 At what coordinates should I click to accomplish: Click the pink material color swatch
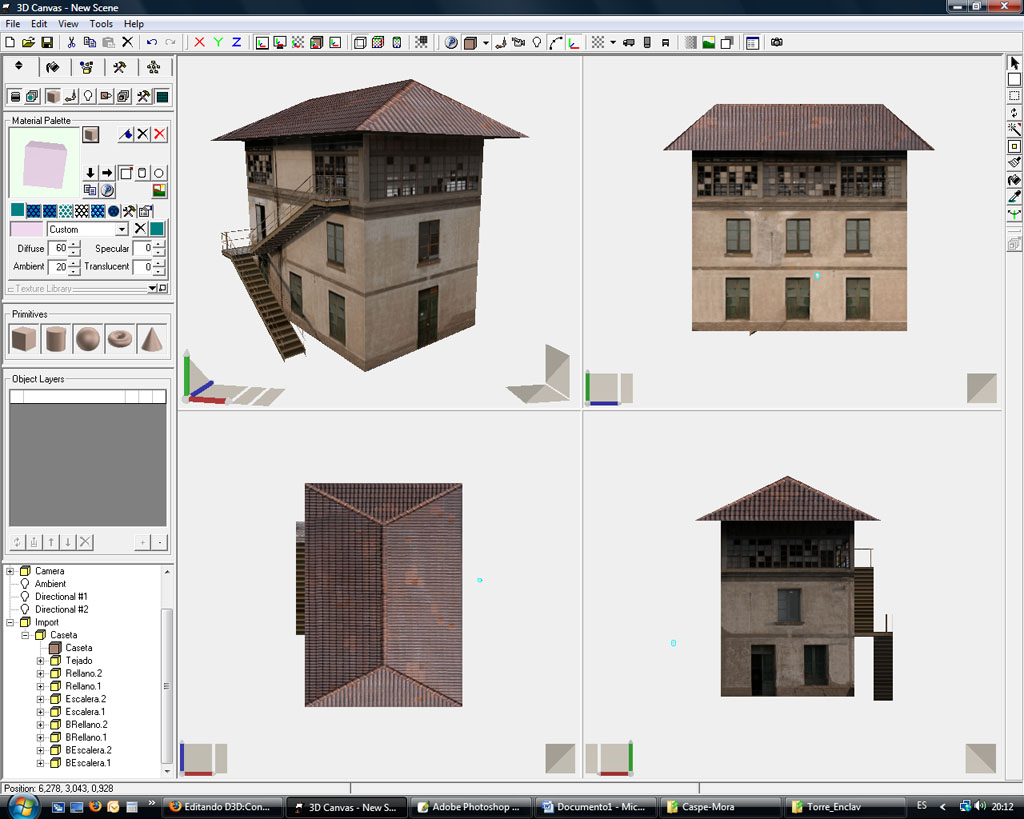[x=27, y=230]
